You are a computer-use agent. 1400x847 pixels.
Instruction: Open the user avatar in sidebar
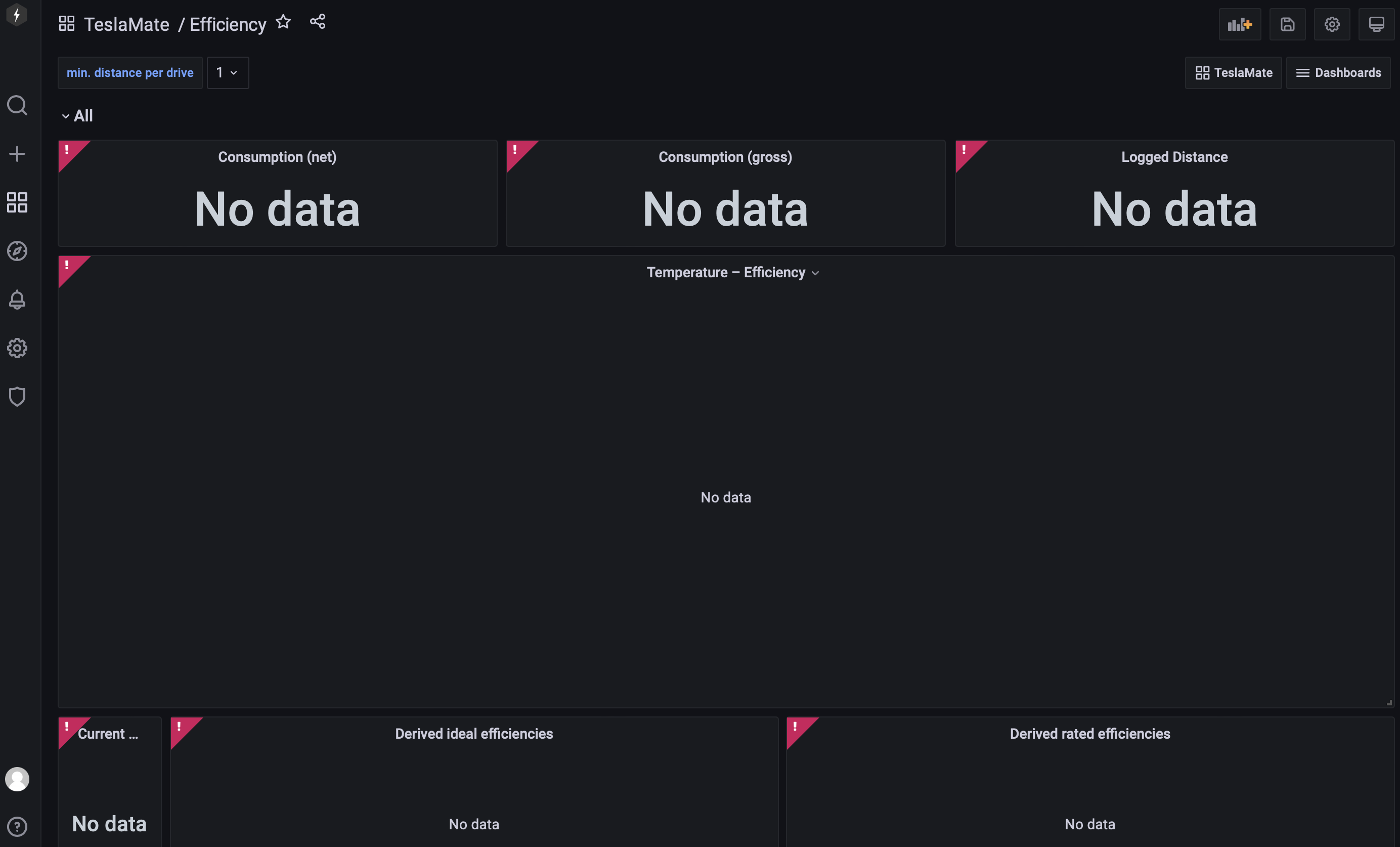click(x=17, y=779)
